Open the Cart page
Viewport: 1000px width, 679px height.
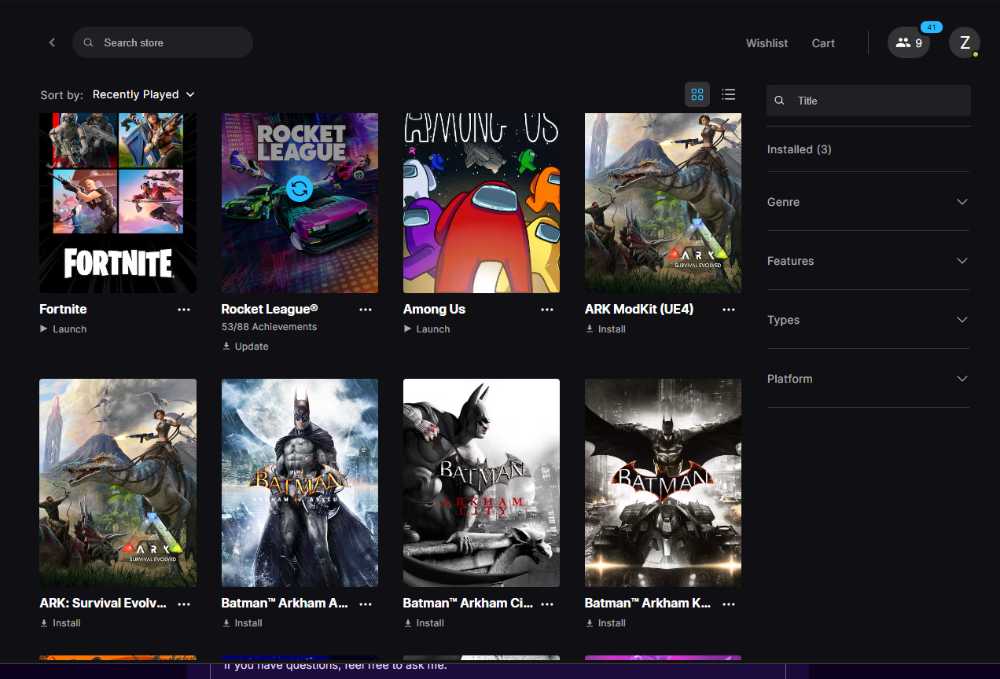point(823,43)
